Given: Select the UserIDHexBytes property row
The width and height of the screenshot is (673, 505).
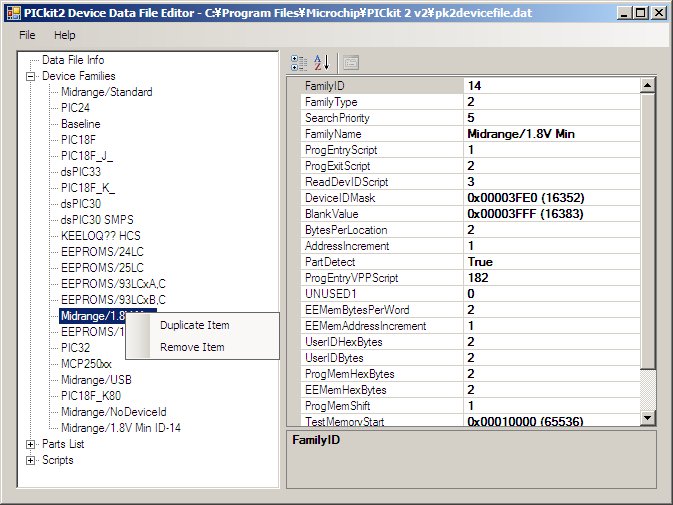Looking at the screenshot, I should pyautogui.click(x=470, y=342).
